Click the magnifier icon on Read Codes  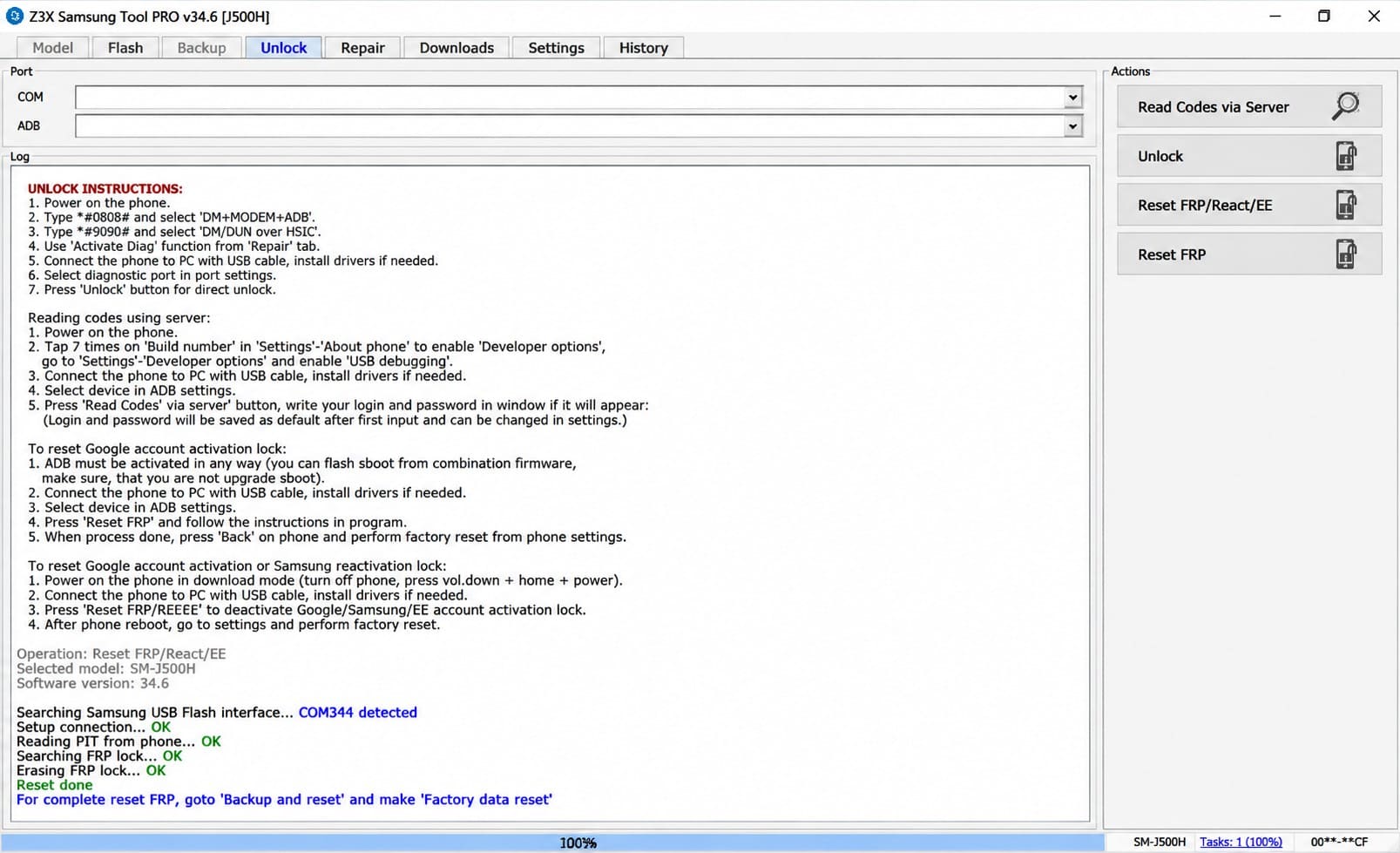(1346, 106)
